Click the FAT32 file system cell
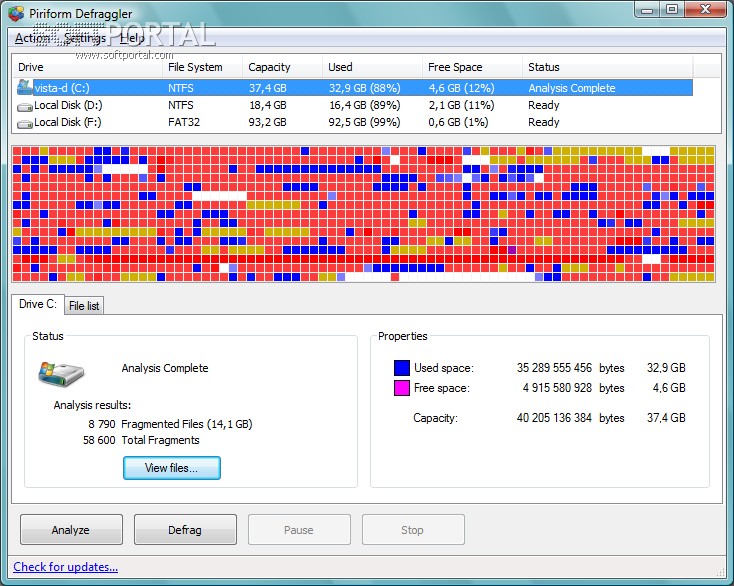Screen dimensions: 734x586 184,122
